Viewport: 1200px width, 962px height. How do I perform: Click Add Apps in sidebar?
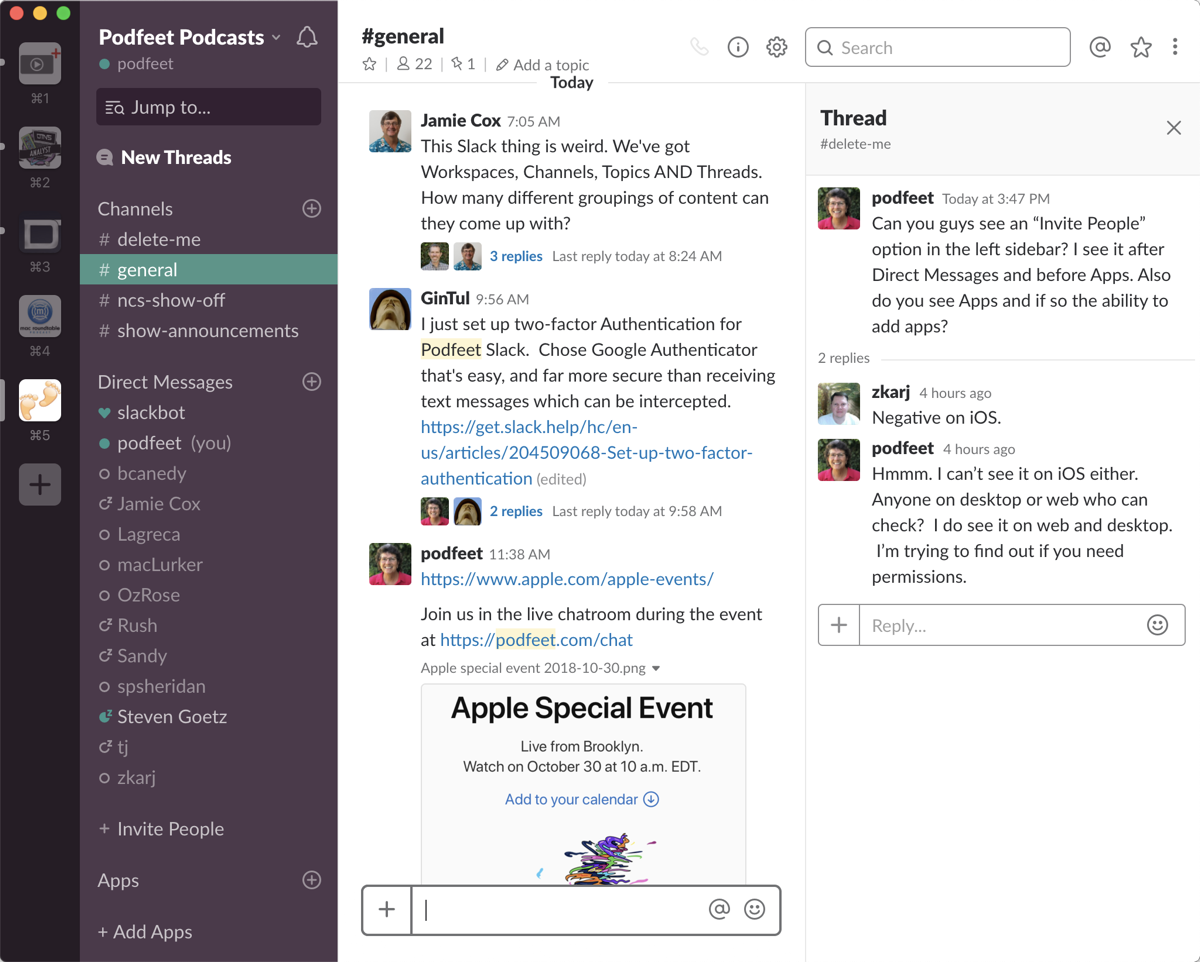(145, 932)
